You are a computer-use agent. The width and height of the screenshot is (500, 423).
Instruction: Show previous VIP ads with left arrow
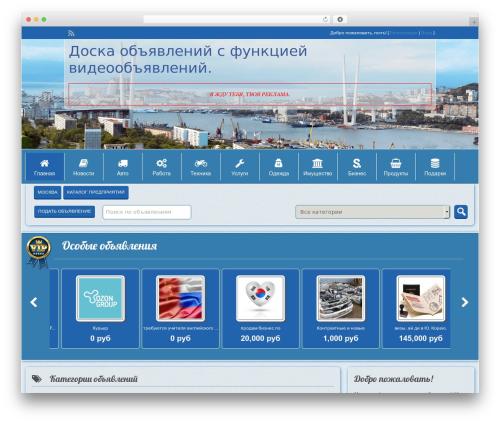(34, 302)
